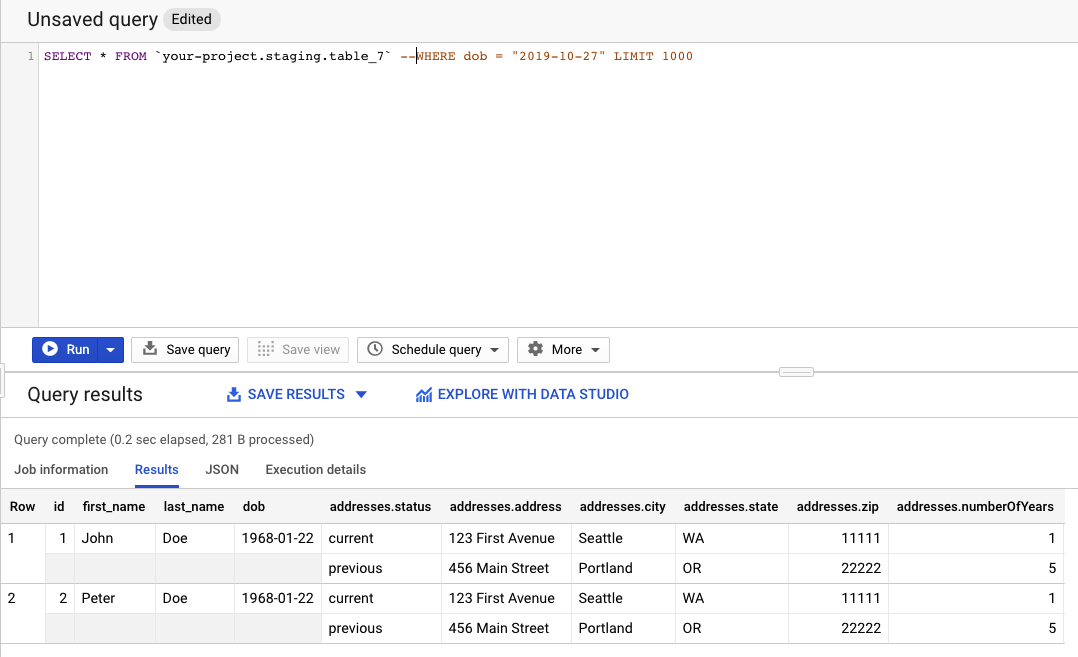The image size is (1078, 657).
Task: Open the Save Results dropdown caret
Action: (361, 394)
